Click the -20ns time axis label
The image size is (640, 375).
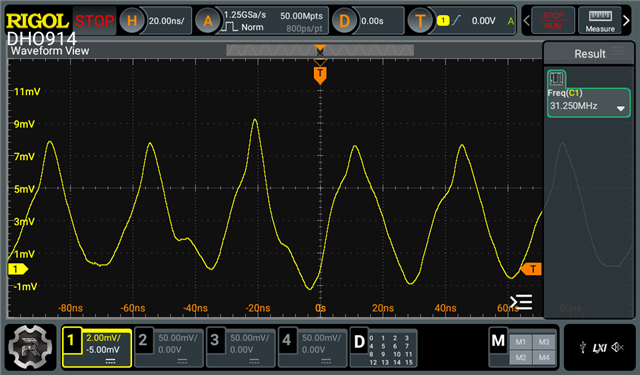pos(258,308)
